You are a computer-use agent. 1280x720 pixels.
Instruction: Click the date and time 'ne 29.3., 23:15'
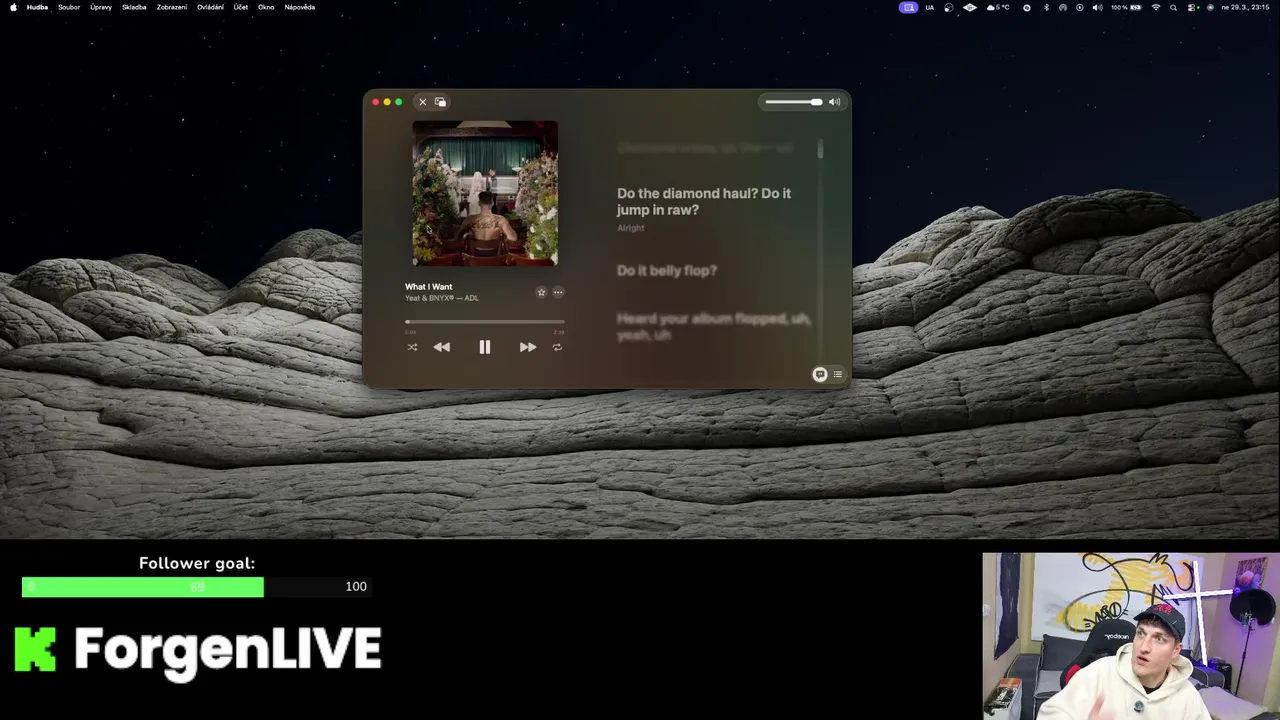(1246, 7)
